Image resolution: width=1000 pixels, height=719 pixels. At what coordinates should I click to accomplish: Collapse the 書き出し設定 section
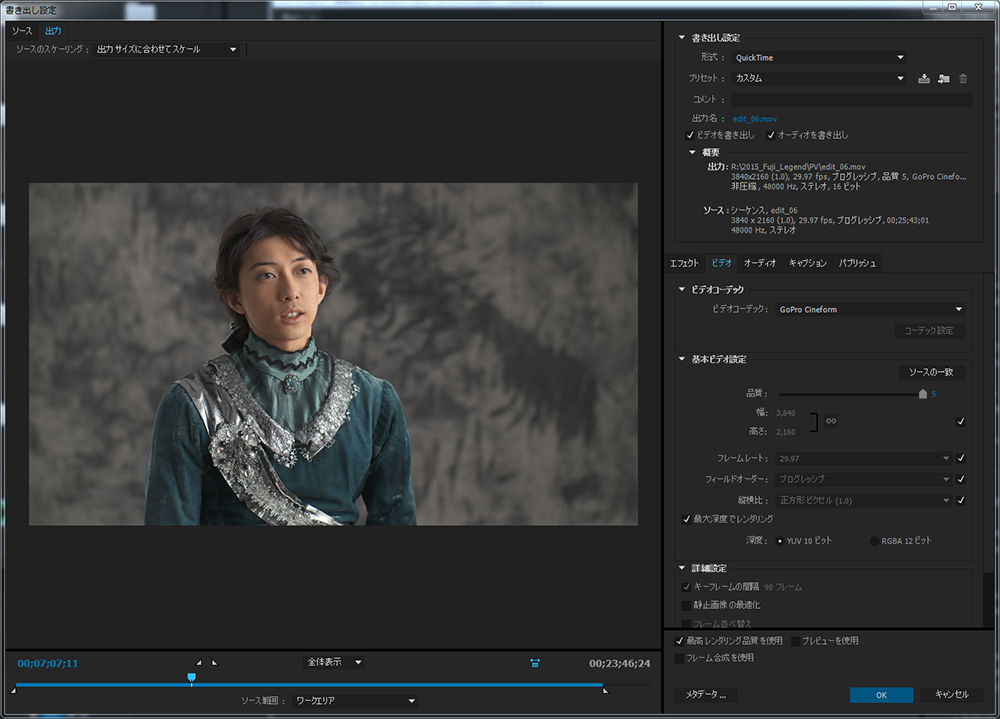tap(682, 38)
